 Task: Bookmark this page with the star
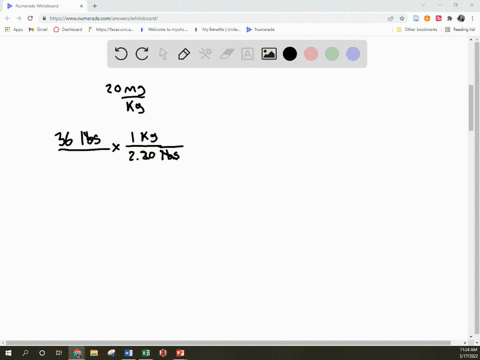[x=402, y=18]
